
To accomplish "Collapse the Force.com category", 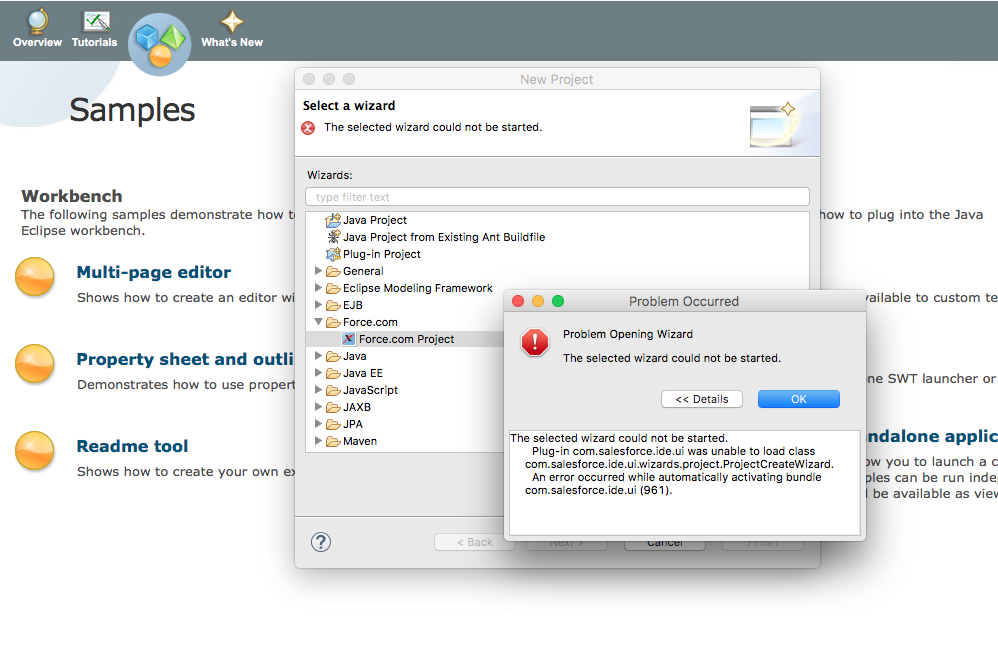I will pos(318,322).
